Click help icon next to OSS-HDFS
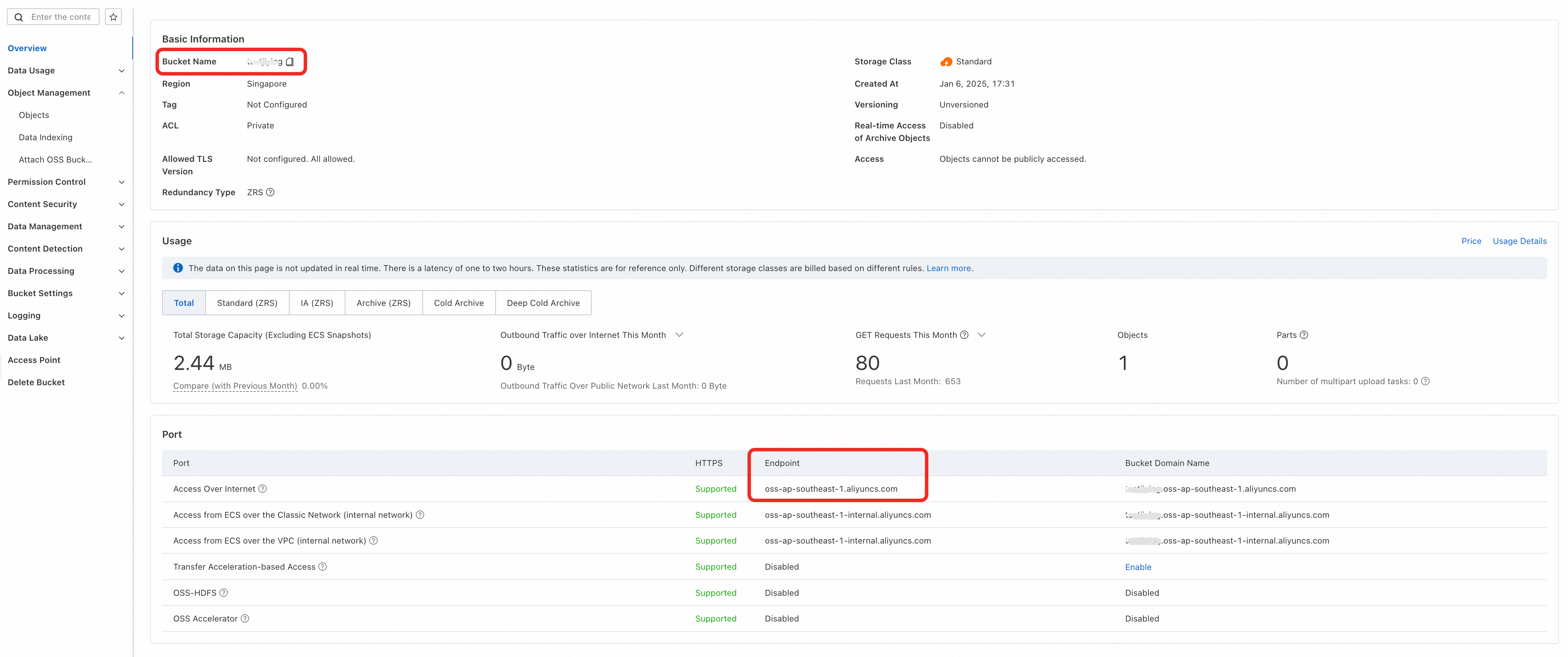1568x657 pixels. coord(223,593)
